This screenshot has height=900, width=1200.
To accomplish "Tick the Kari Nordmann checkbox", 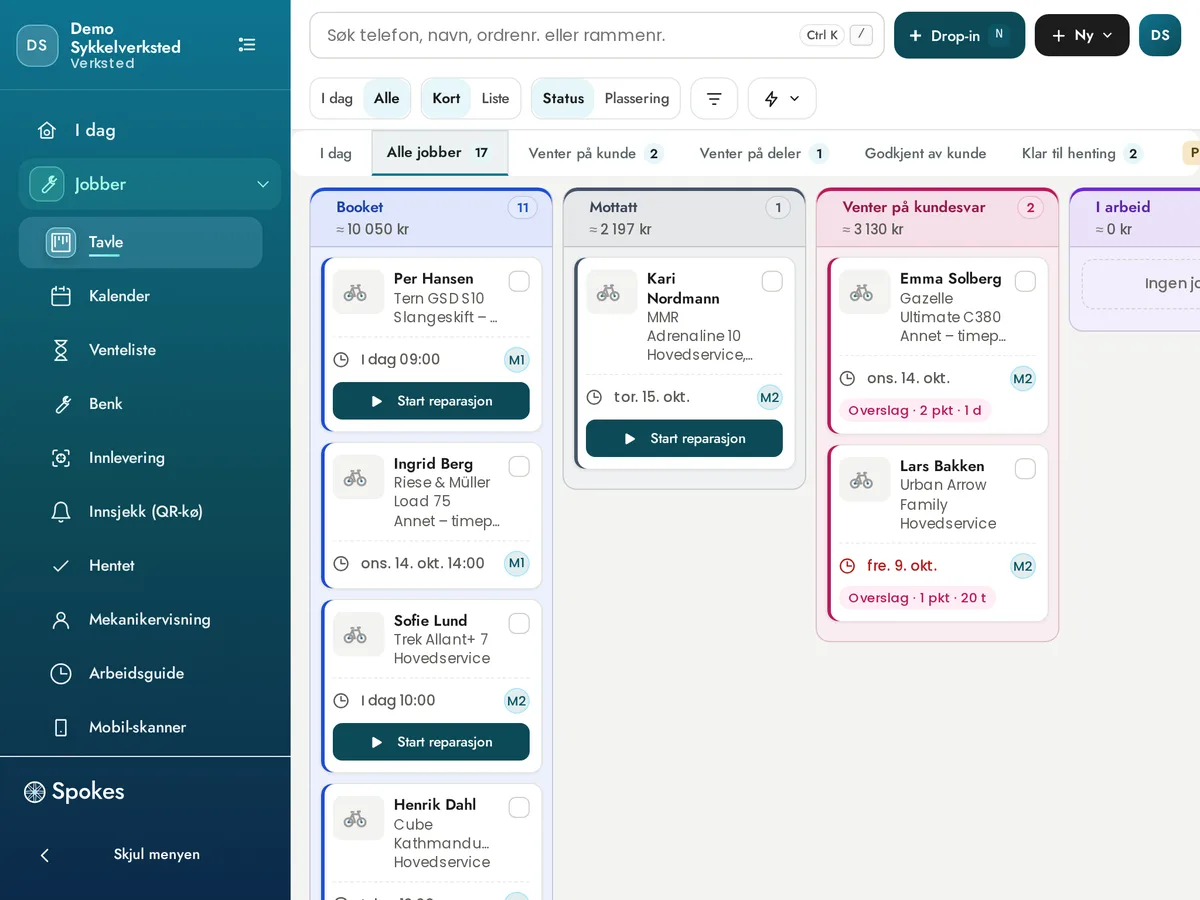I will point(772,282).
